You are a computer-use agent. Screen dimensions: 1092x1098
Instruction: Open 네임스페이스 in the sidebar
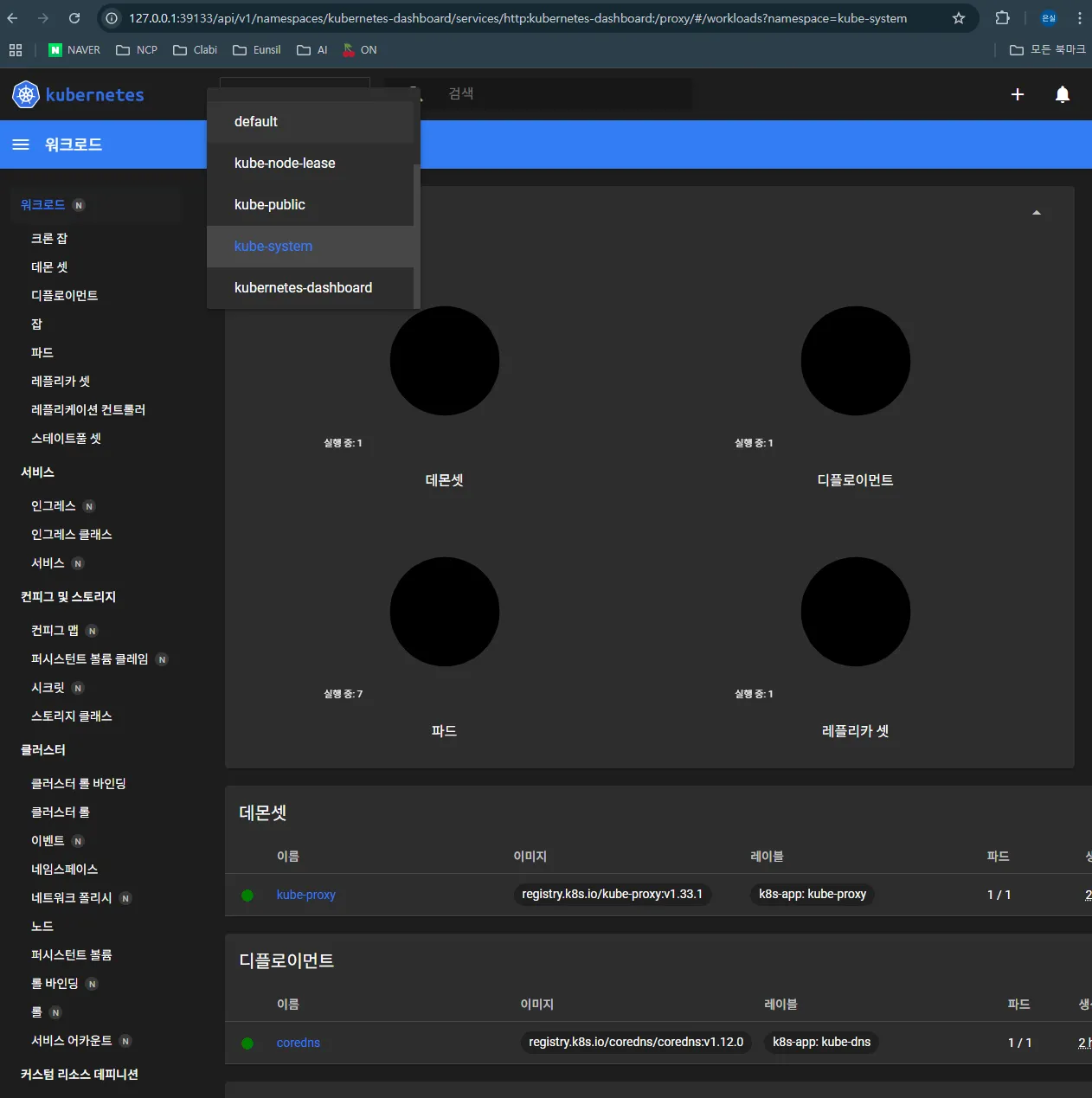click(x=65, y=870)
